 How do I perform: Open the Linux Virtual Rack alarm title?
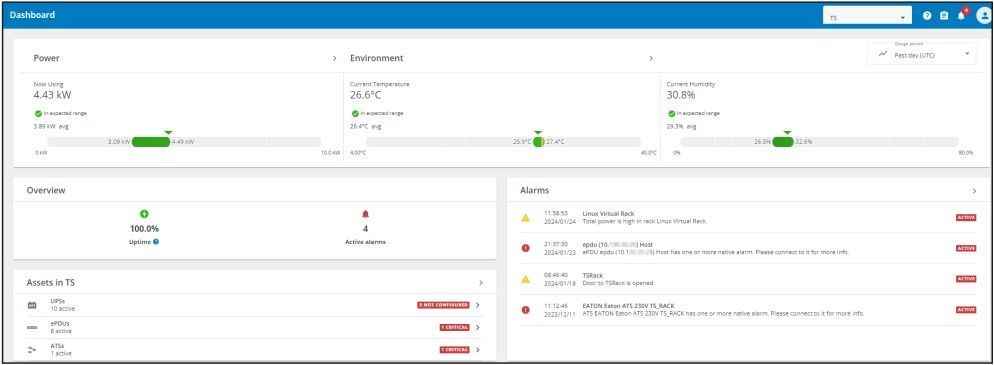pos(608,214)
